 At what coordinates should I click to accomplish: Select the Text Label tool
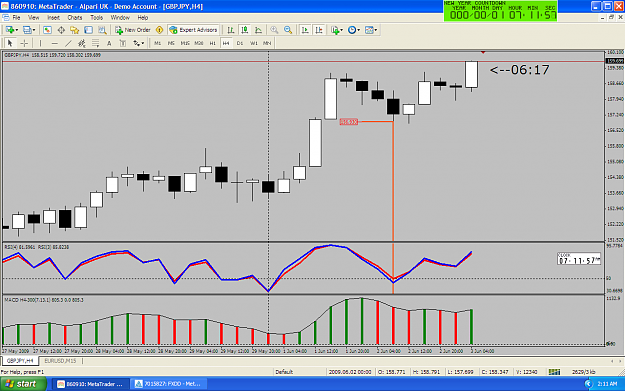(123, 43)
